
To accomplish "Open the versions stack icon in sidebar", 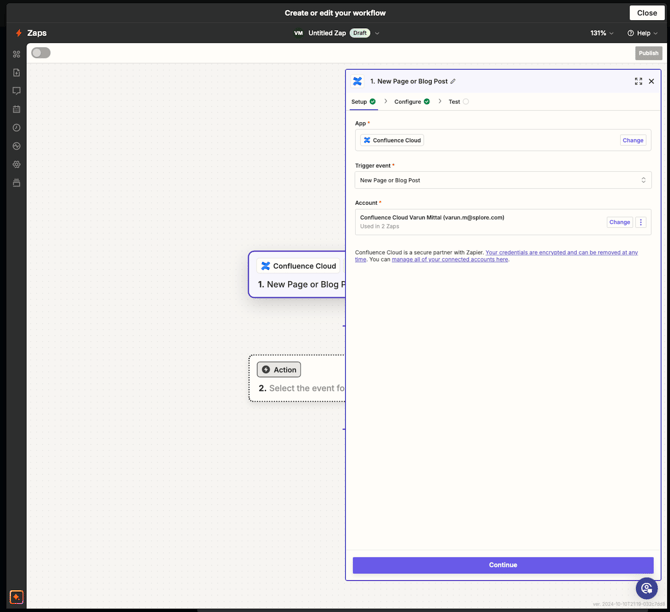I will [x=16, y=183].
